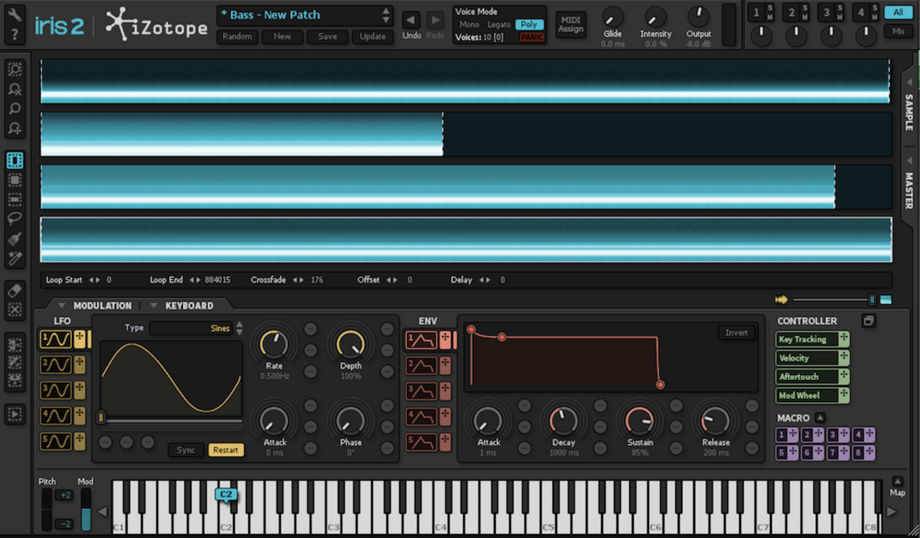Select the lasso selection tool

[15, 218]
